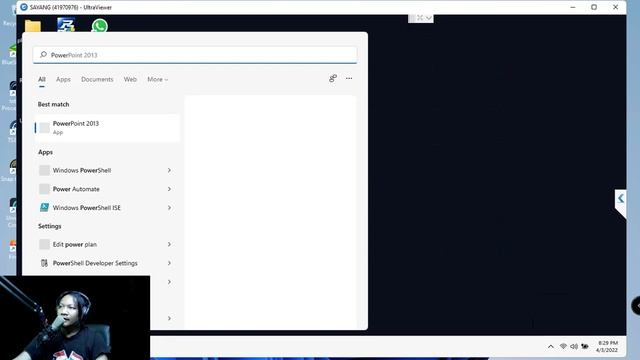
Task: Open search account options icon
Action: tap(333, 78)
